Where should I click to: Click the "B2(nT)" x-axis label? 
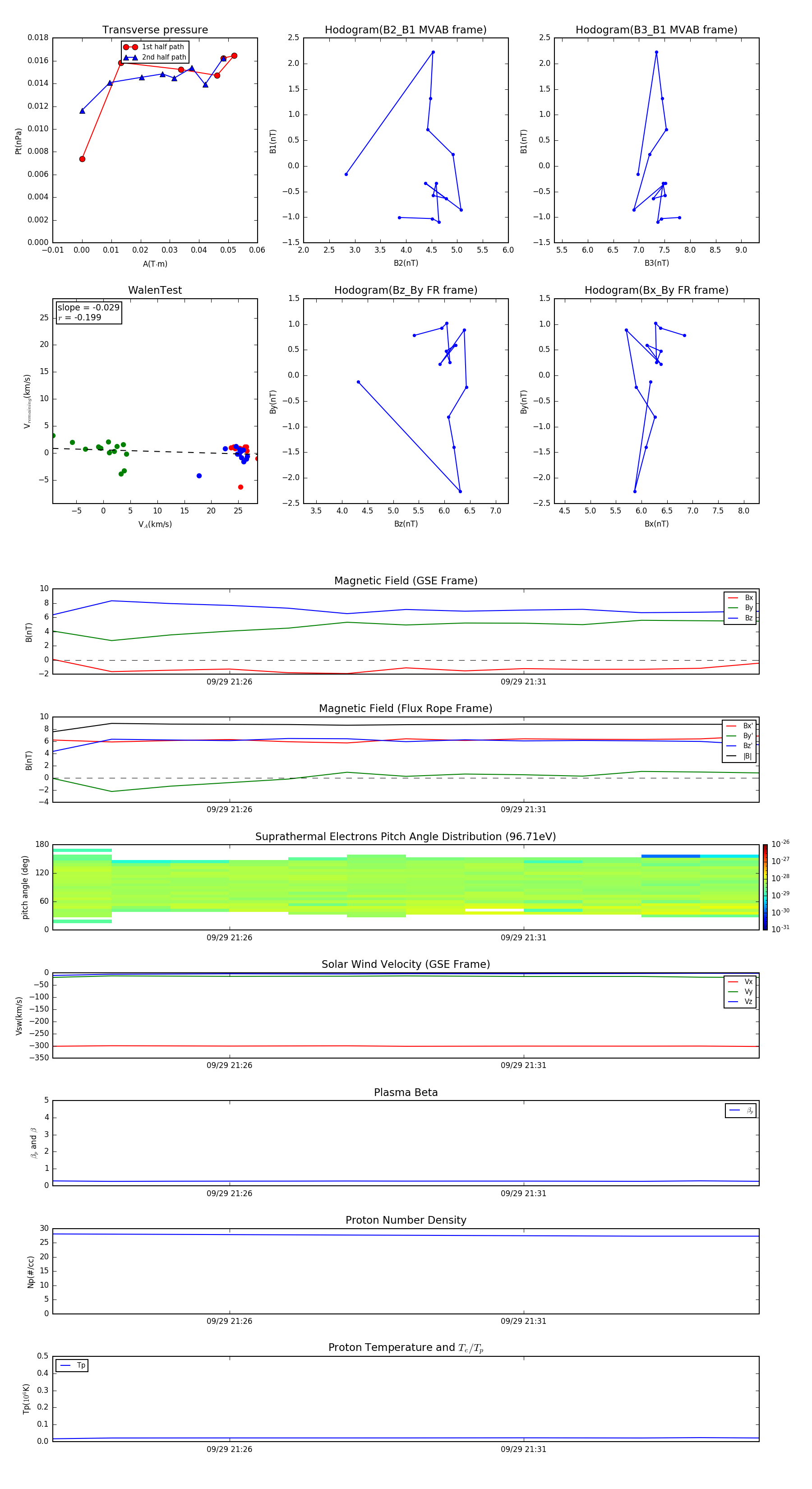[406, 263]
